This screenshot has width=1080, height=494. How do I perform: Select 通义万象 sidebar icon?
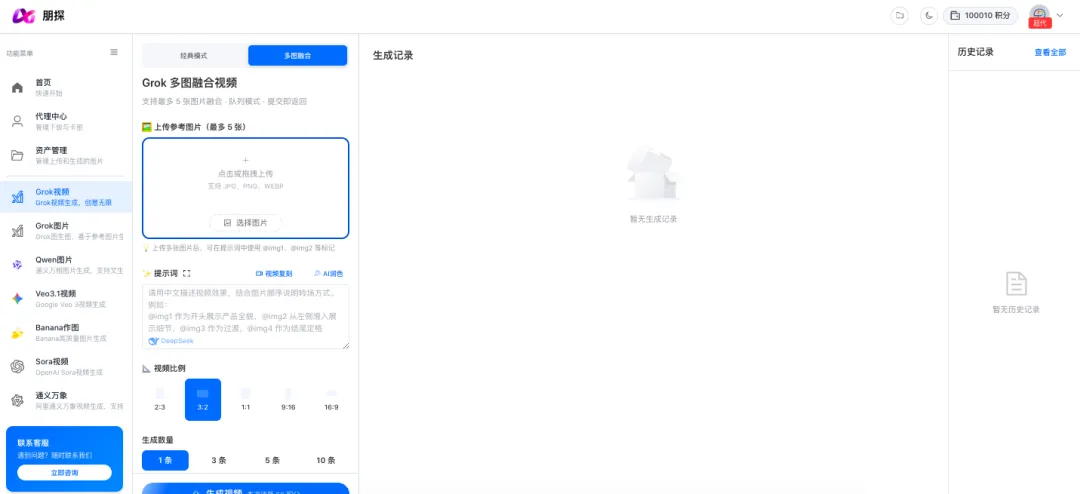pyautogui.click(x=18, y=401)
